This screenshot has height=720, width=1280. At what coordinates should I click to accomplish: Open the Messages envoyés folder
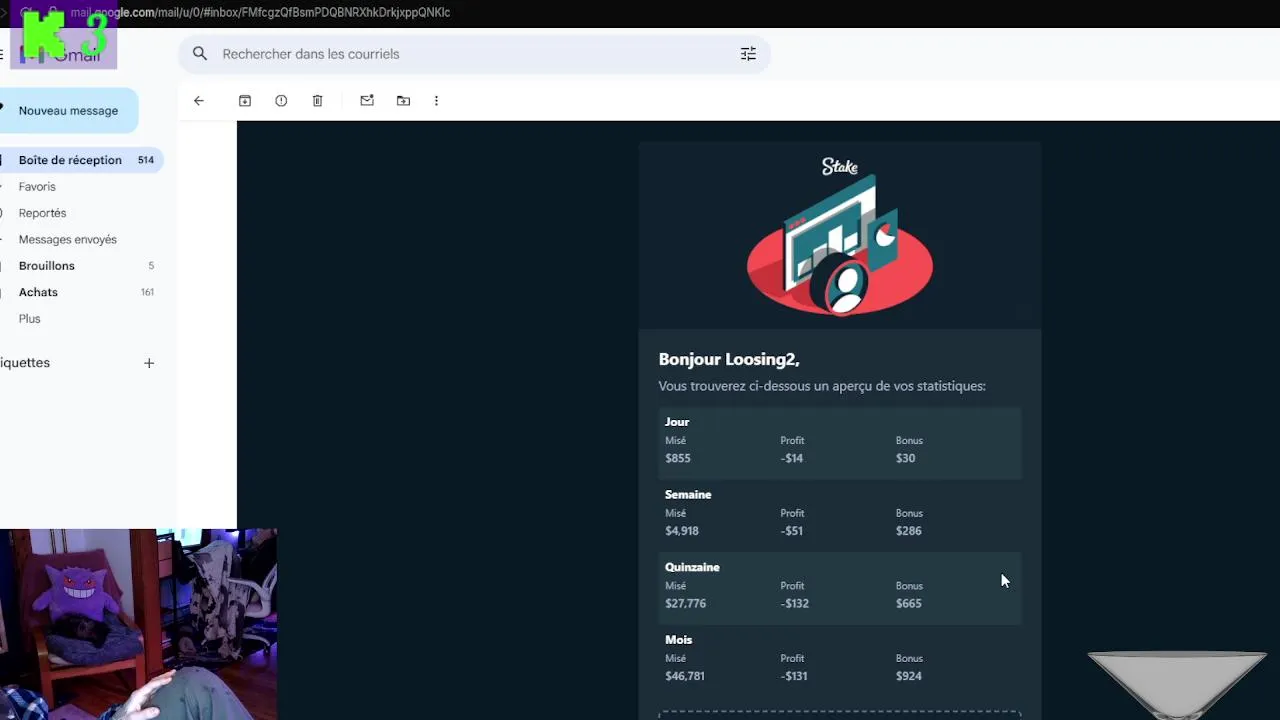(x=67, y=240)
